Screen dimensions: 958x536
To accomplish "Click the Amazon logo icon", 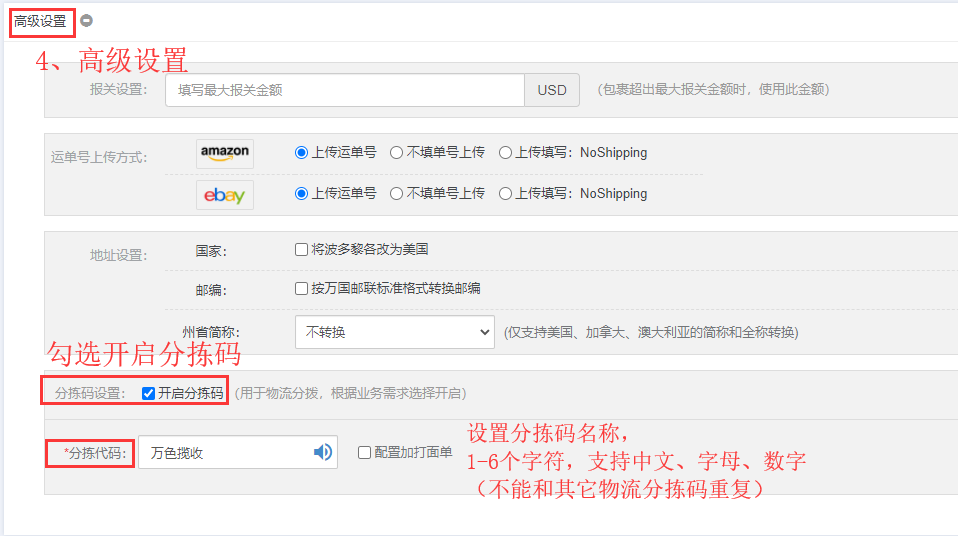I will pos(225,153).
